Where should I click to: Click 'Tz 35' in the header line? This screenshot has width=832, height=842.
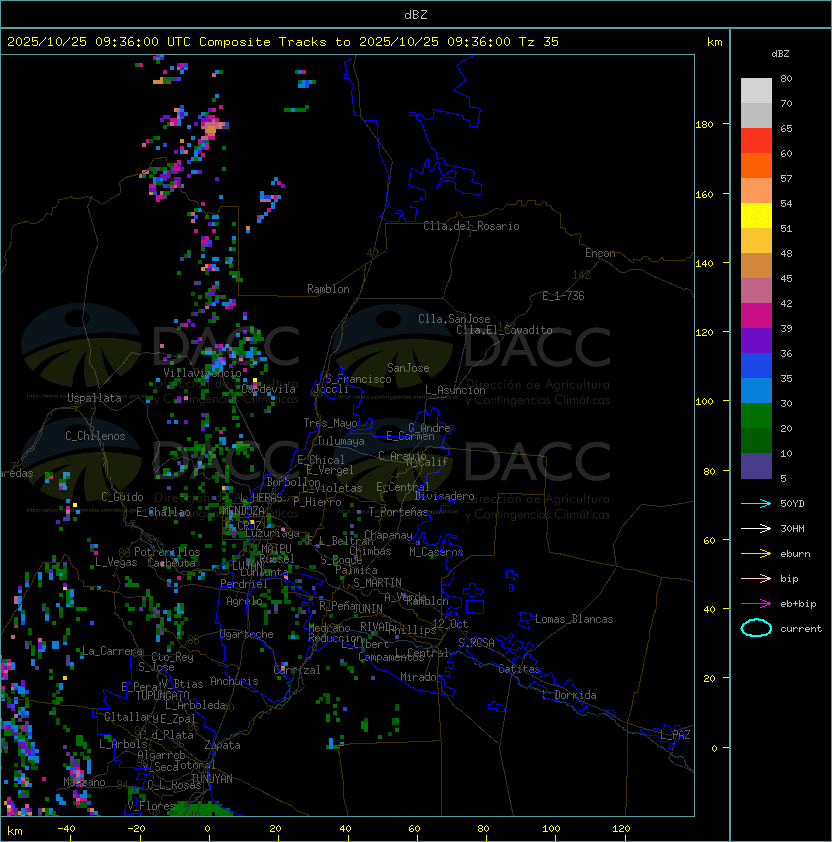point(539,42)
